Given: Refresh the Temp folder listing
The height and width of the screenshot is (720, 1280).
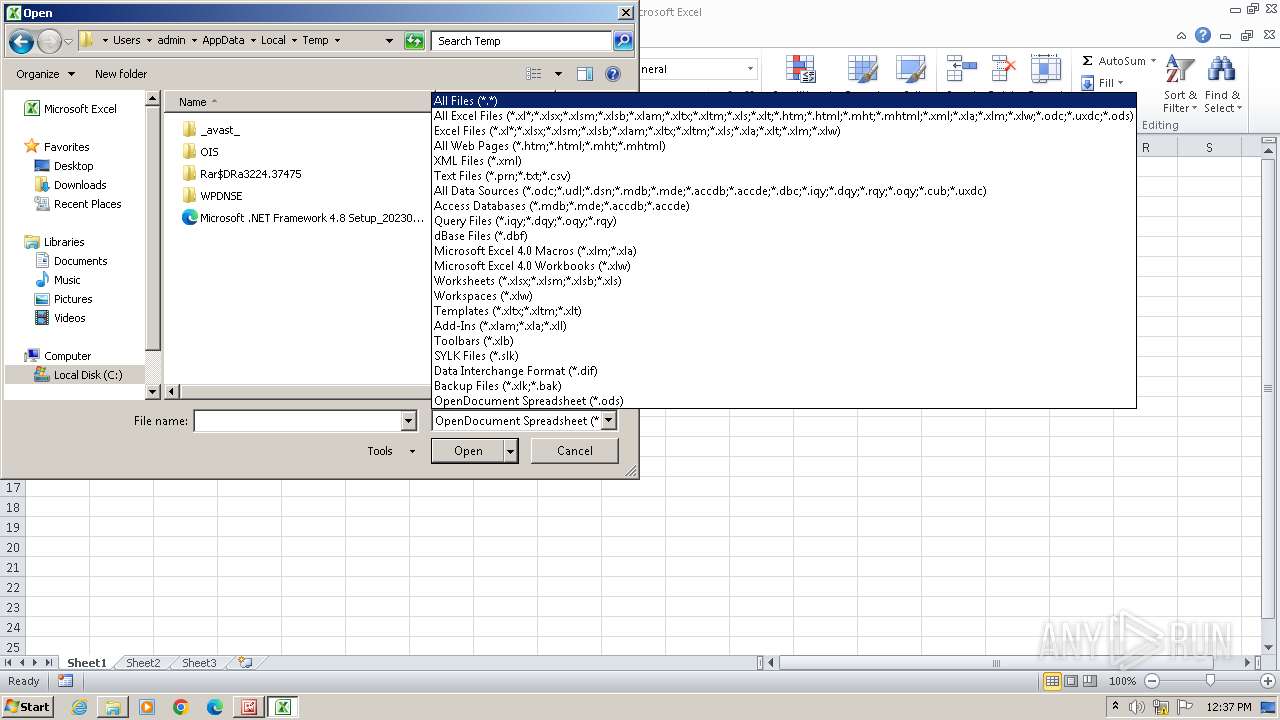Looking at the screenshot, I should 414,41.
